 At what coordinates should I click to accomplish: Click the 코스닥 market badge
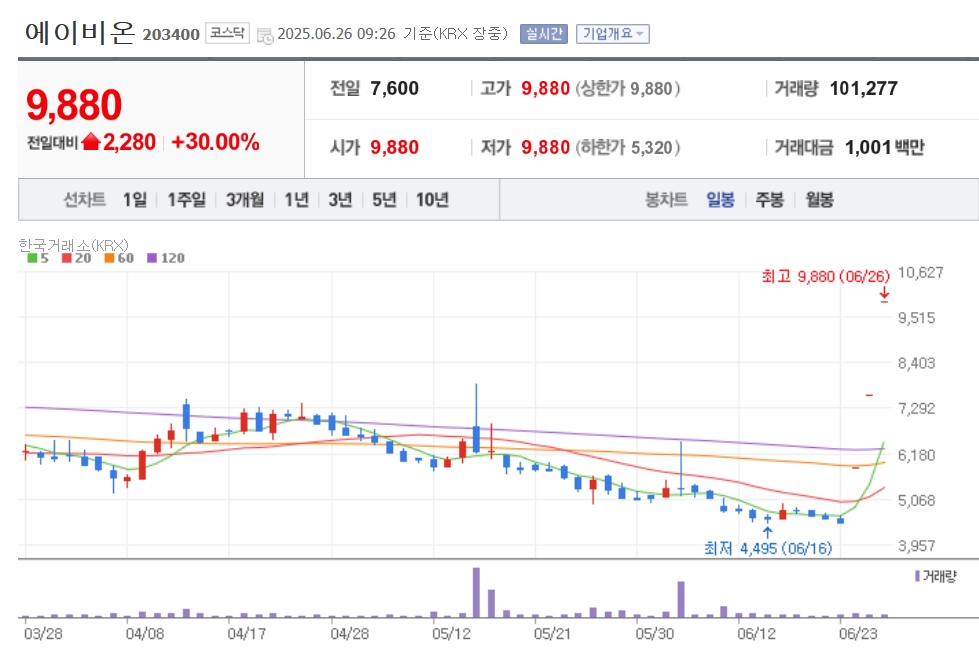tap(227, 32)
